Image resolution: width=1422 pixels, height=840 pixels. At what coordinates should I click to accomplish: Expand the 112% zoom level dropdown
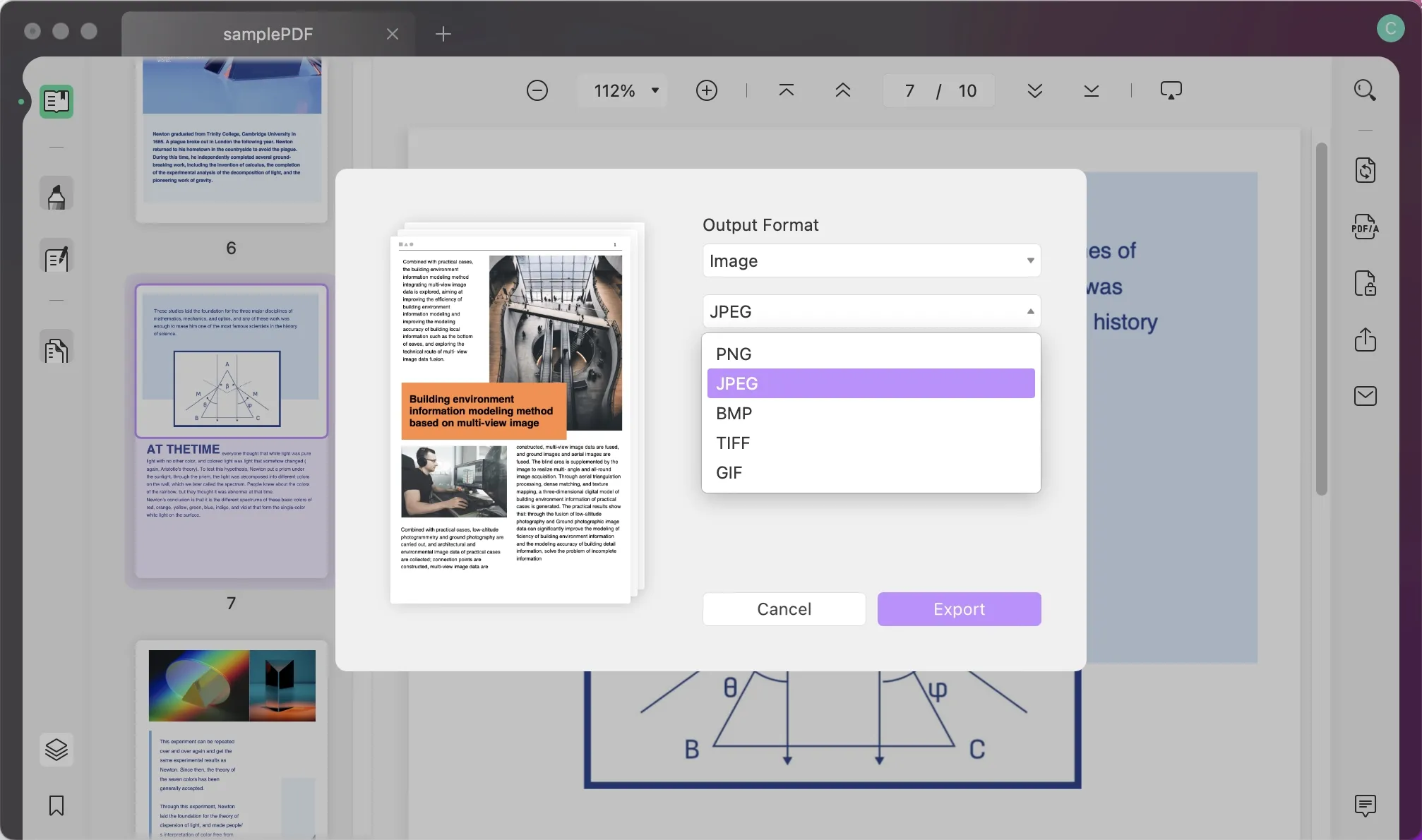(655, 90)
